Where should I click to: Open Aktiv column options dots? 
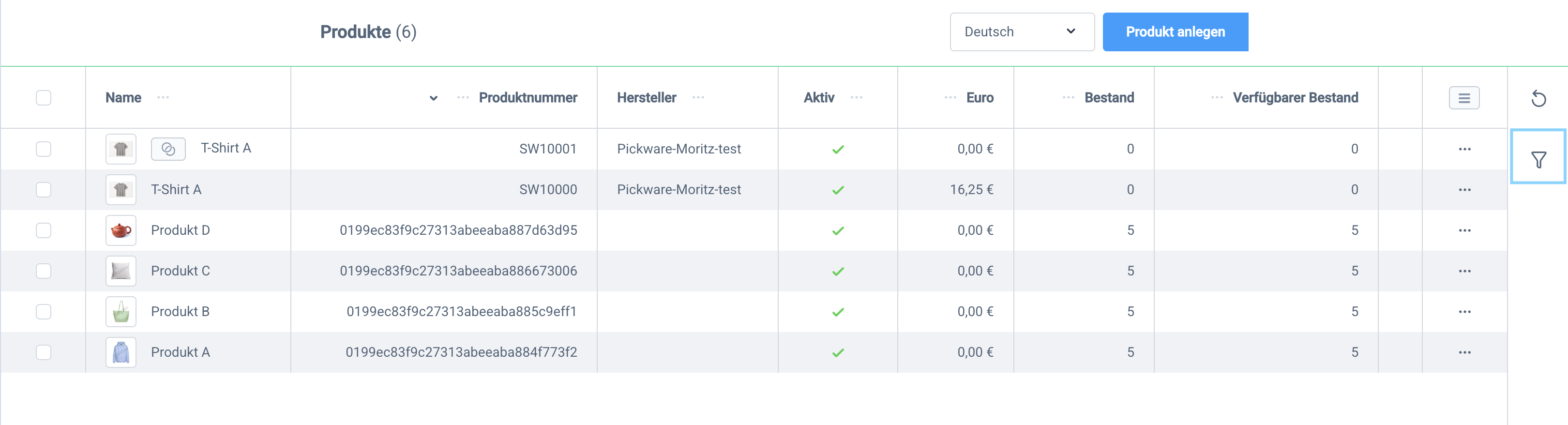click(x=857, y=97)
